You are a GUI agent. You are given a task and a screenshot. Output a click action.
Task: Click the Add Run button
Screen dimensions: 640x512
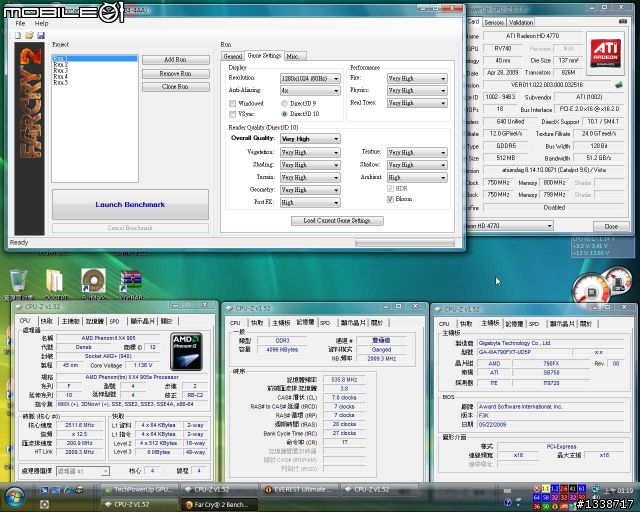pos(176,60)
